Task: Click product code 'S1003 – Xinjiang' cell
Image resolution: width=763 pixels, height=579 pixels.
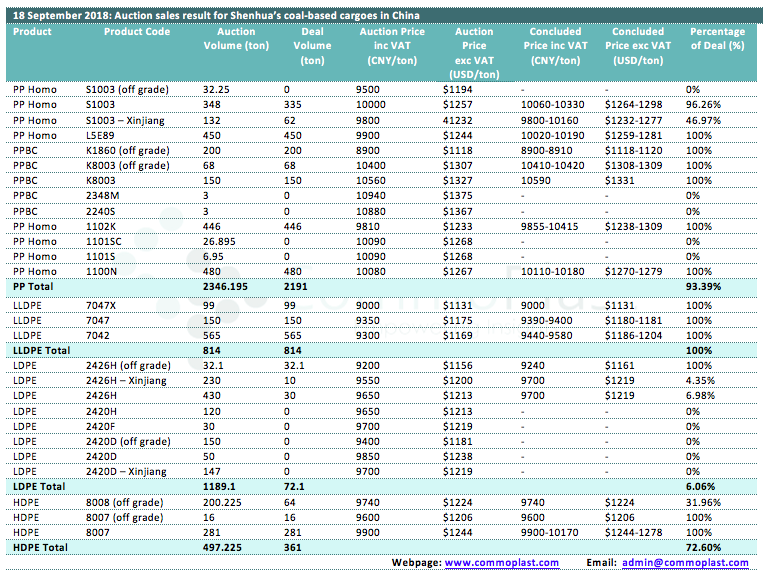Action: (x=127, y=120)
